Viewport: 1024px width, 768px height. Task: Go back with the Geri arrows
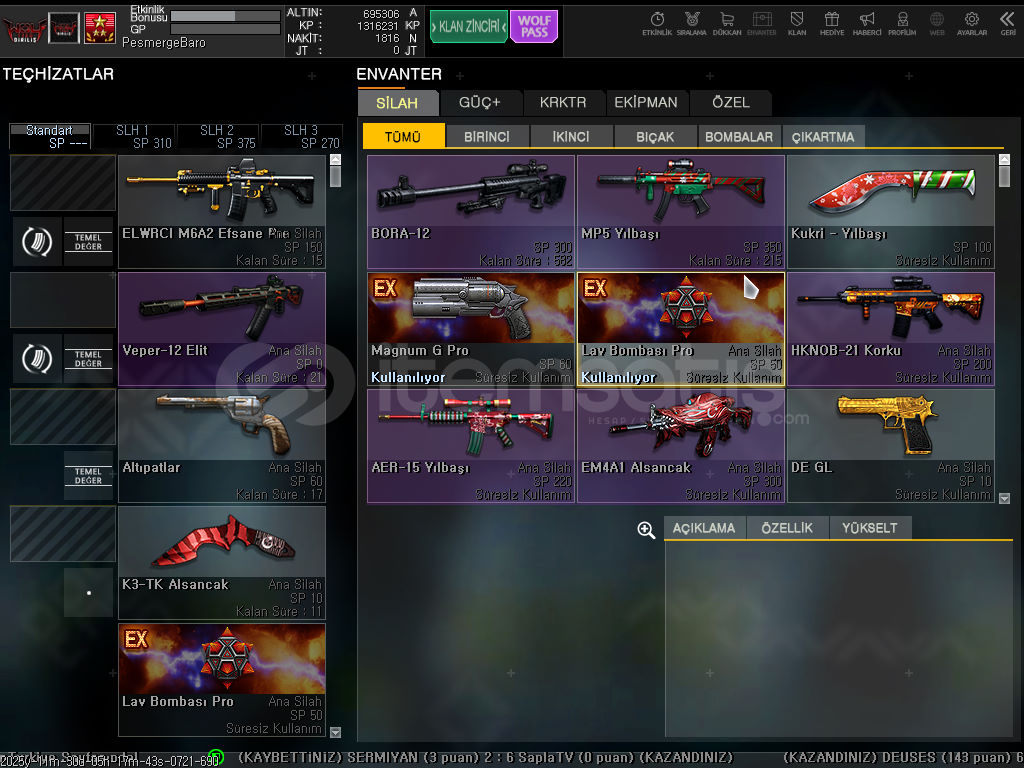point(1007,23)
